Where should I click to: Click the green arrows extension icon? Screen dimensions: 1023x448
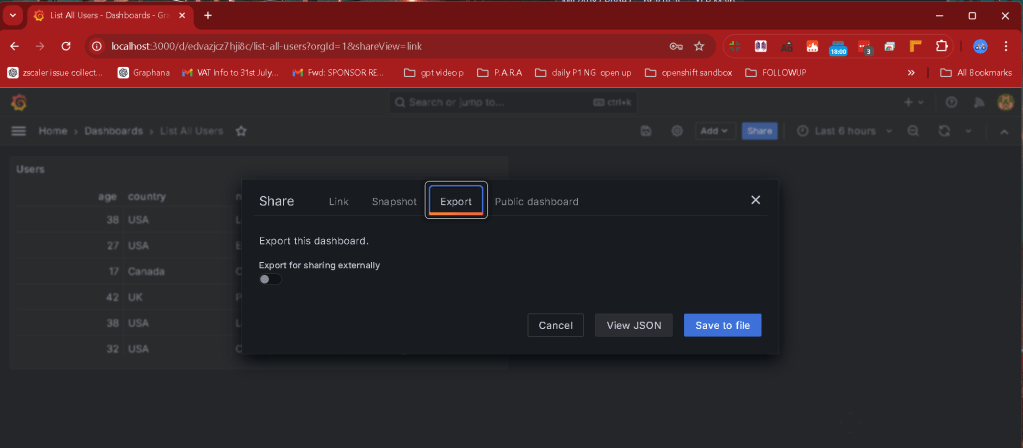[735, 46]
